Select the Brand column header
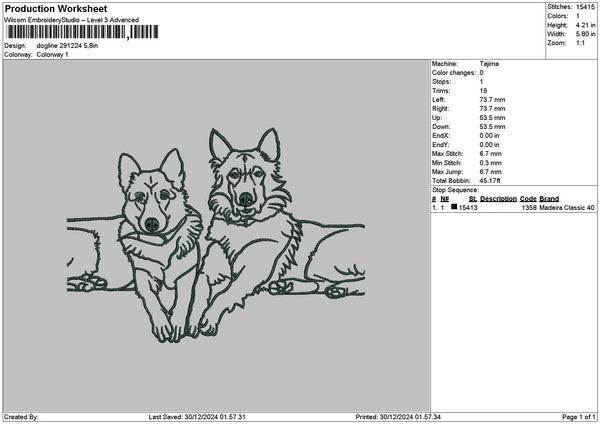 click(x=549, y=199)
